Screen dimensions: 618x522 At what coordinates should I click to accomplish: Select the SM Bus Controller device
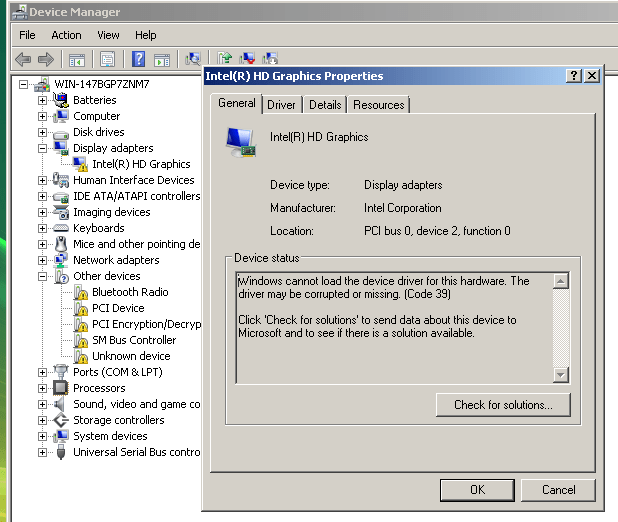pos(133,340)
